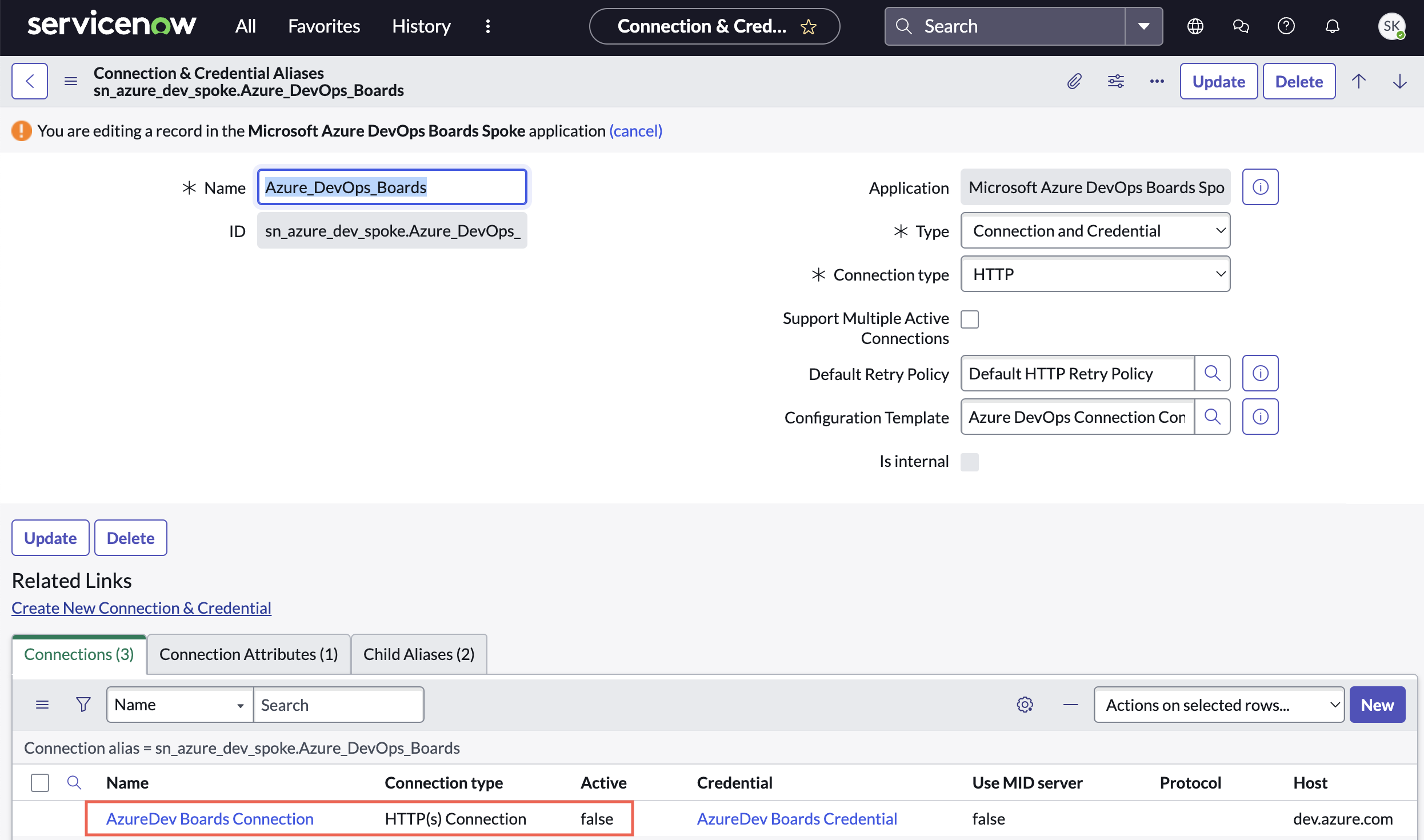The height and width of the screenshot is (840, 1424).
Task: Open Connections list hamburger menu
Action: (x=42, y=705)
